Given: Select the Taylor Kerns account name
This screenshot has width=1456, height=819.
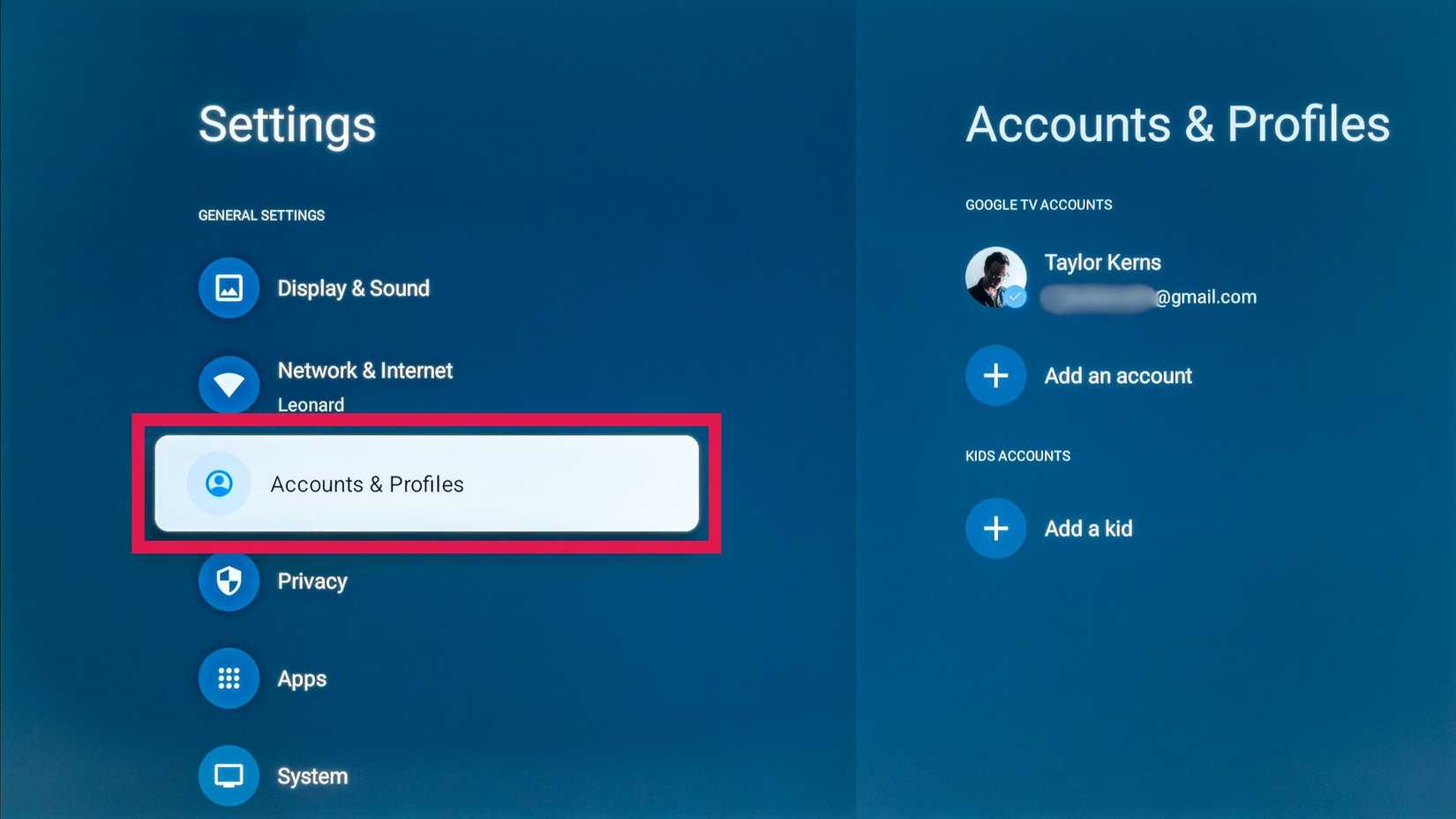Looking at the screenshot, I should pos(1102,263).
